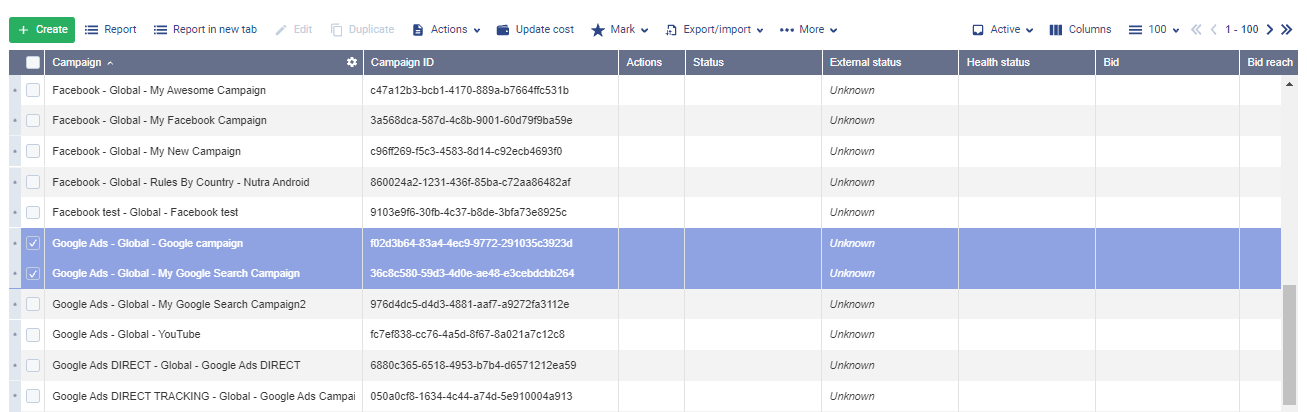Go to the next page arrow
Viewport: 1307px width, 412px height.
1270,30
